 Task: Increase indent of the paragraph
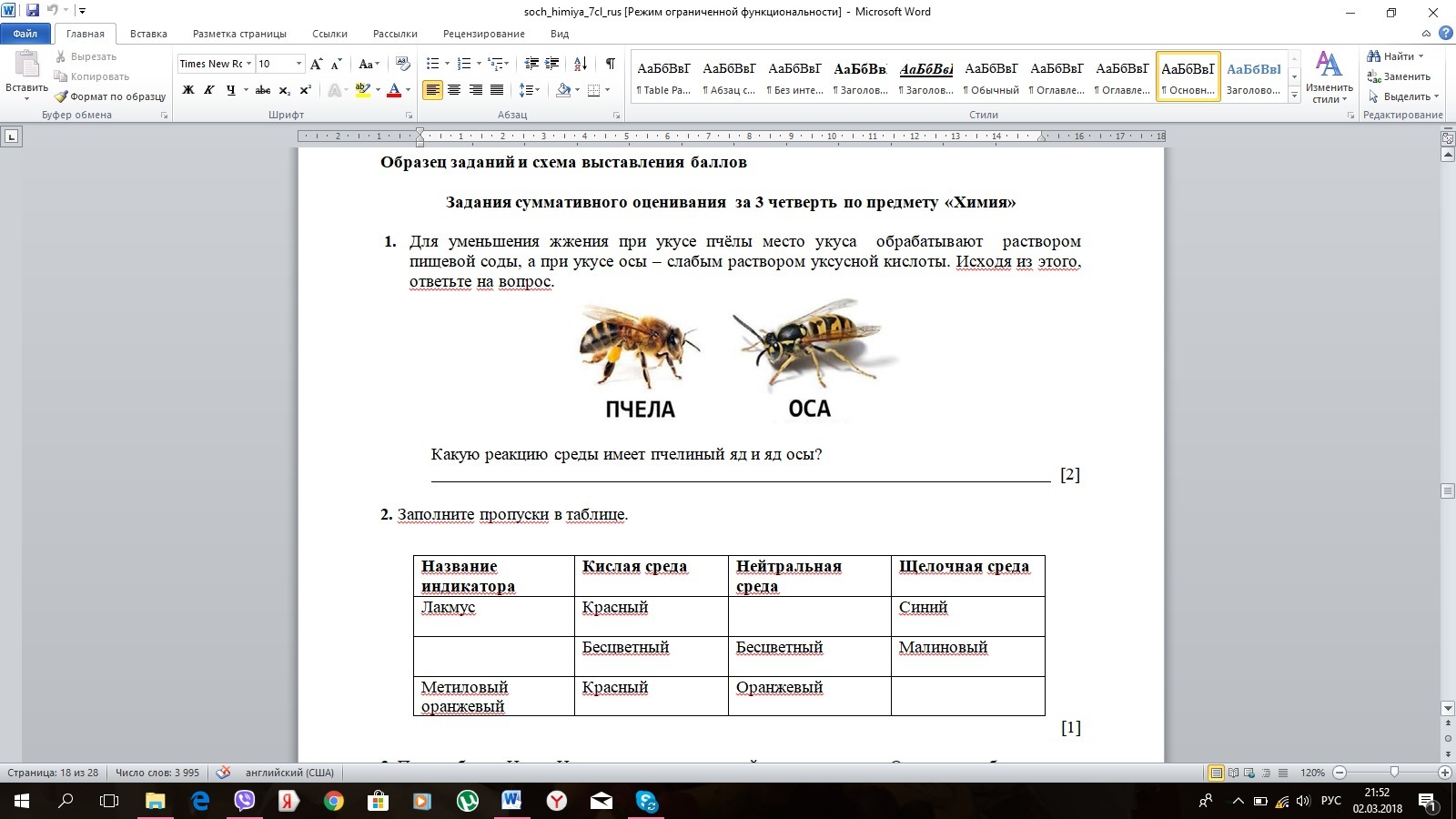[552, 64]
